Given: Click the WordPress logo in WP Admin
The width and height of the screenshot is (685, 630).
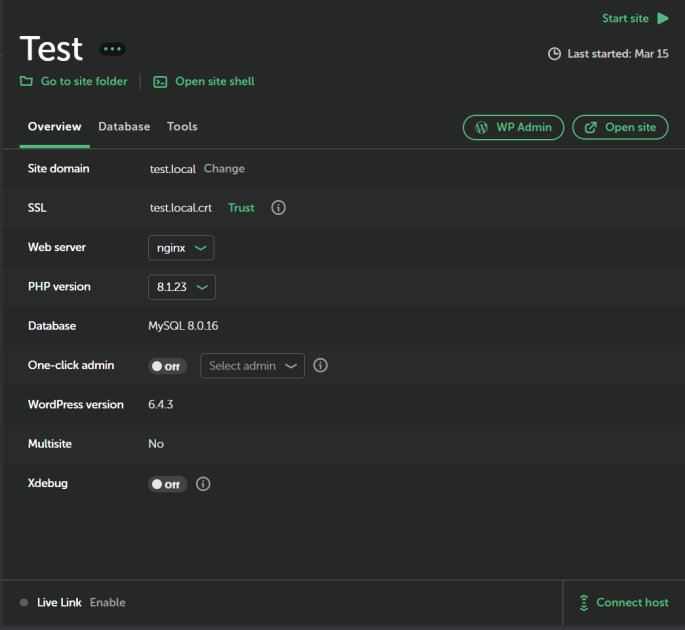Looking at the screenshot, I should tap(481, 128).
